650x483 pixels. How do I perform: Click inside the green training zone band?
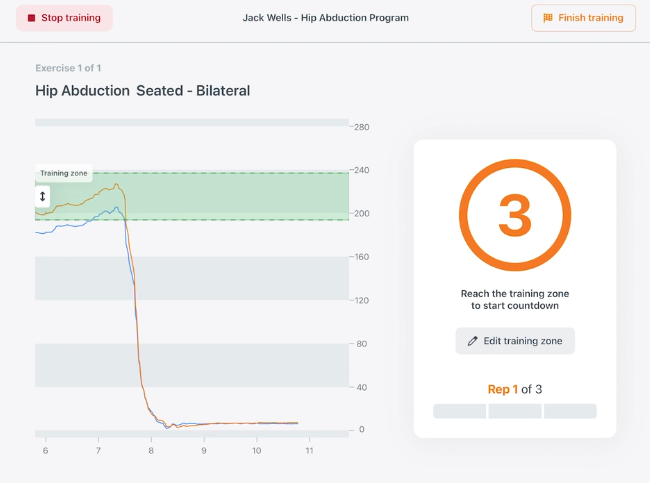(x=240, y=196)
